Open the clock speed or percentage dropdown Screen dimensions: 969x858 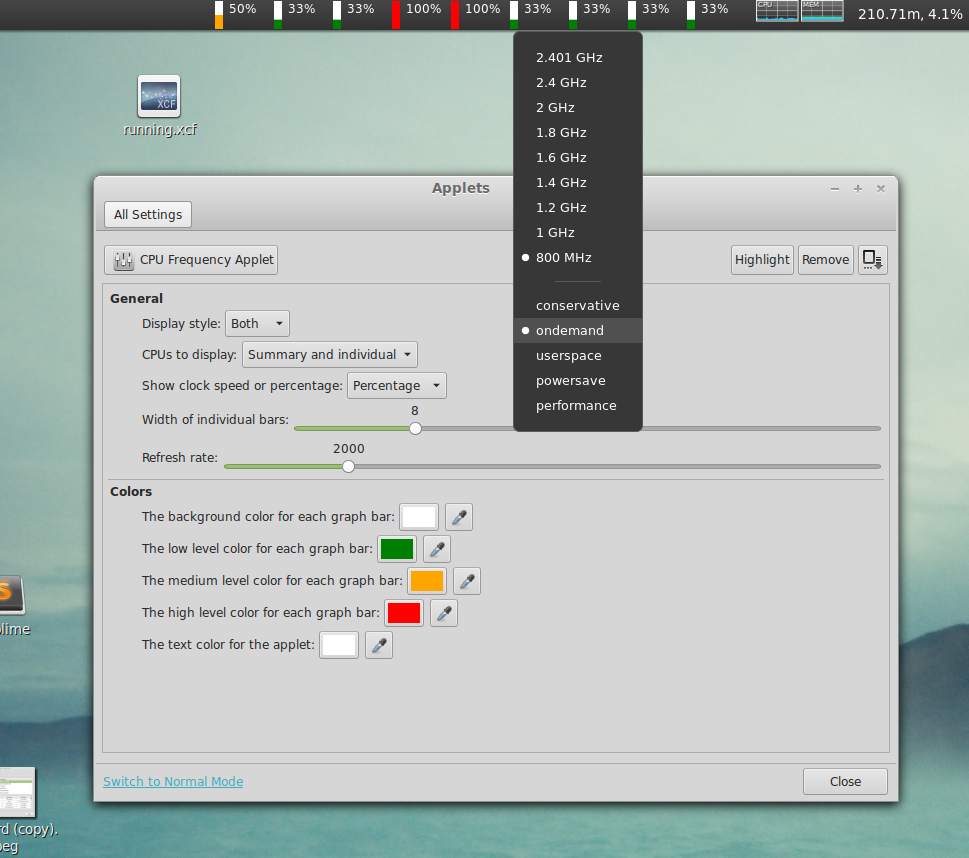pos(396,385)
